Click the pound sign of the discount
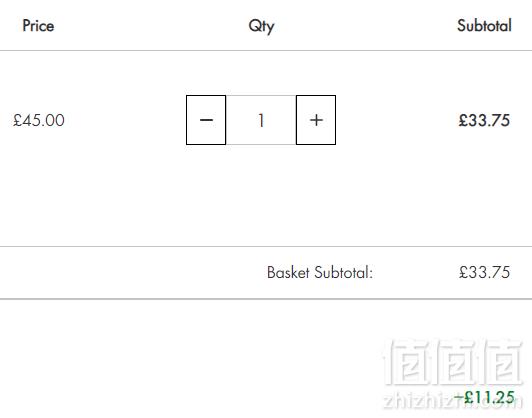Image resolution: width=532 pixels, height=418 pixels. click(469, 397)
